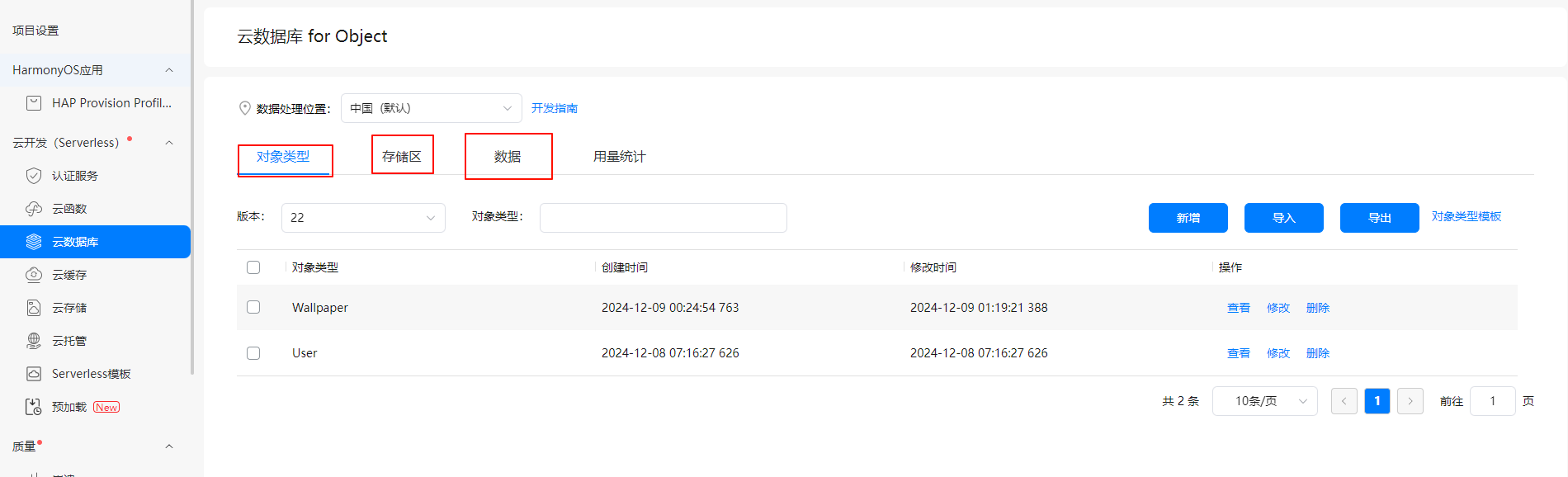Tick the Wallpaper row checkbox
Image resolution: width=1568 pixels, height=477 pixels.
(253, 307)
